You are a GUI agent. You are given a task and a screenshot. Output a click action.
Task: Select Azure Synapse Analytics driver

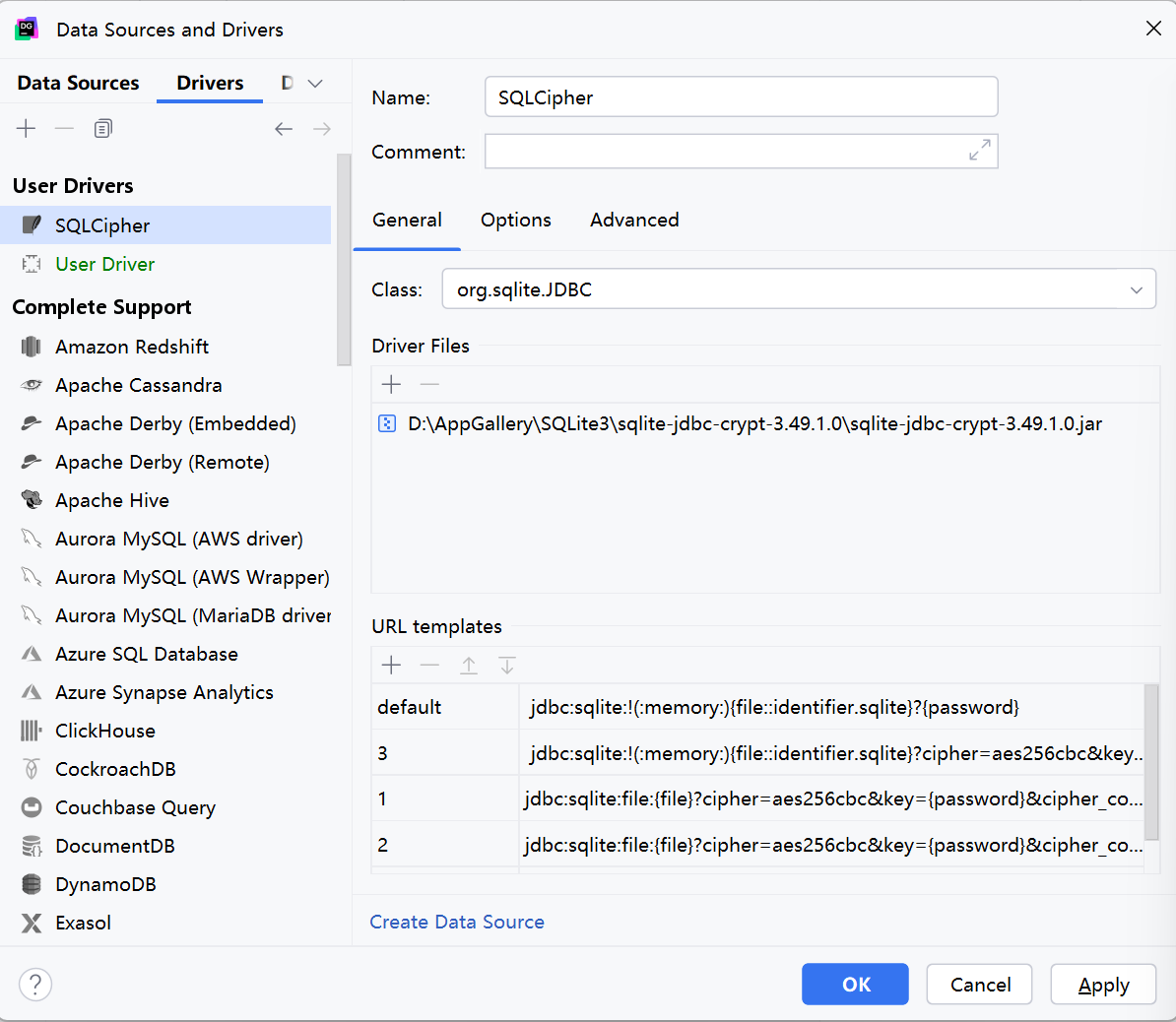[165, 692]
